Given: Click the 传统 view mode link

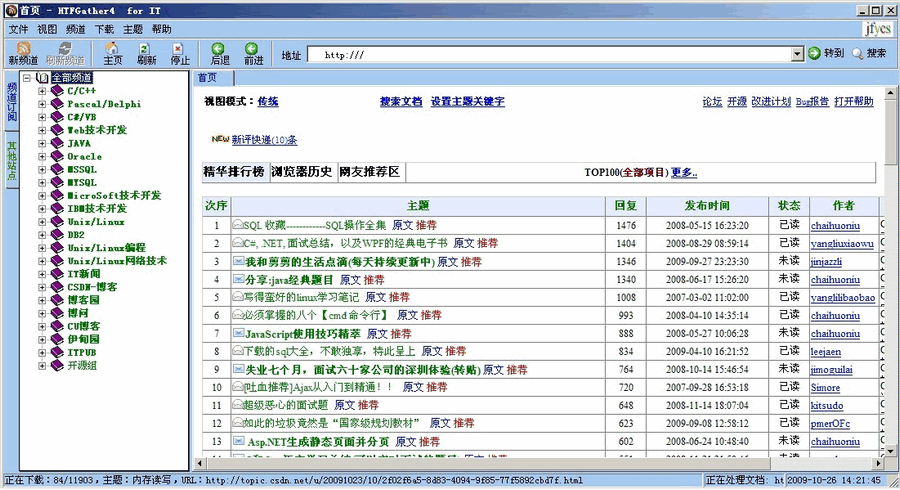Looking at the screenshot, I should (x=267, y=102).
